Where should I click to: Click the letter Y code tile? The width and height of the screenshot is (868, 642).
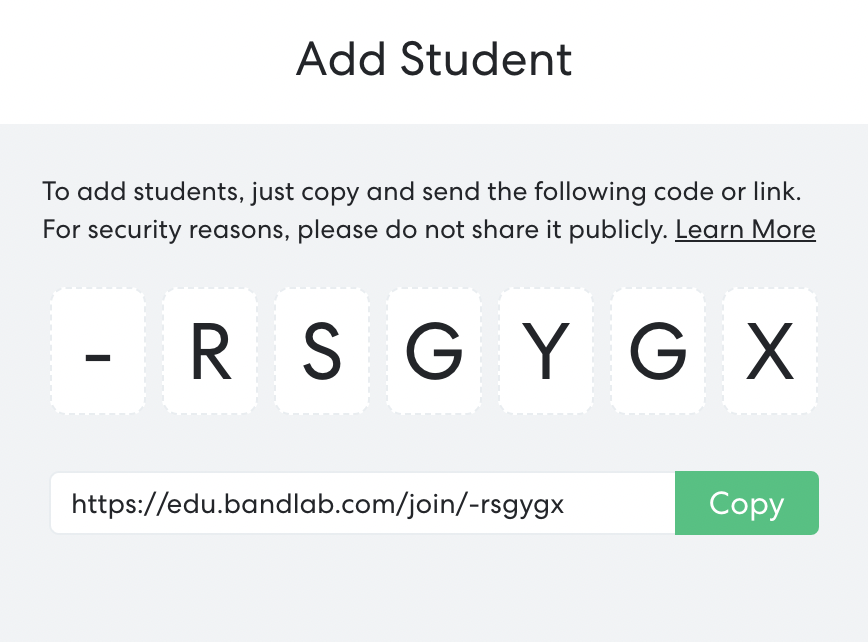[x=545, y=351]
